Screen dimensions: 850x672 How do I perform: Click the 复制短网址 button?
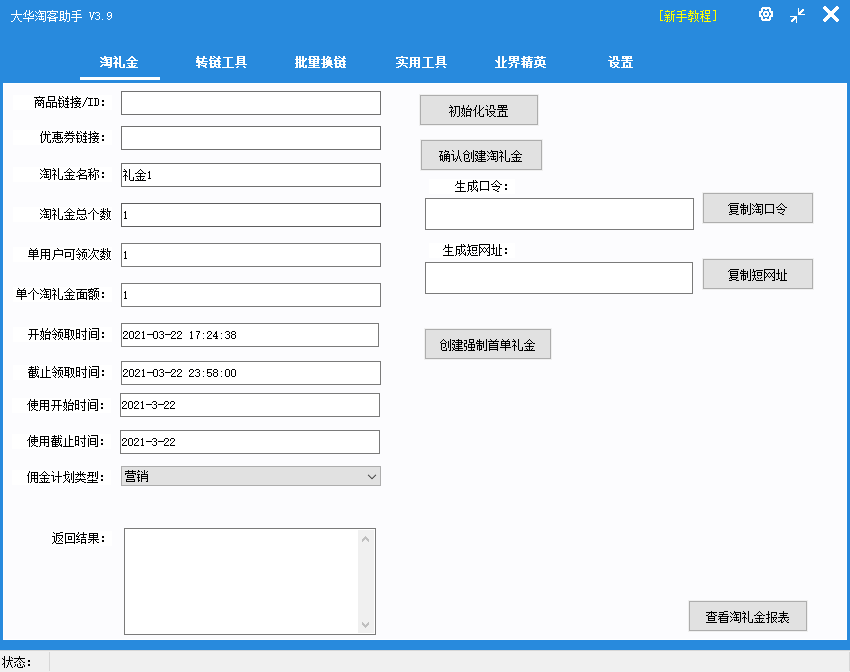[x=757, y=274]
